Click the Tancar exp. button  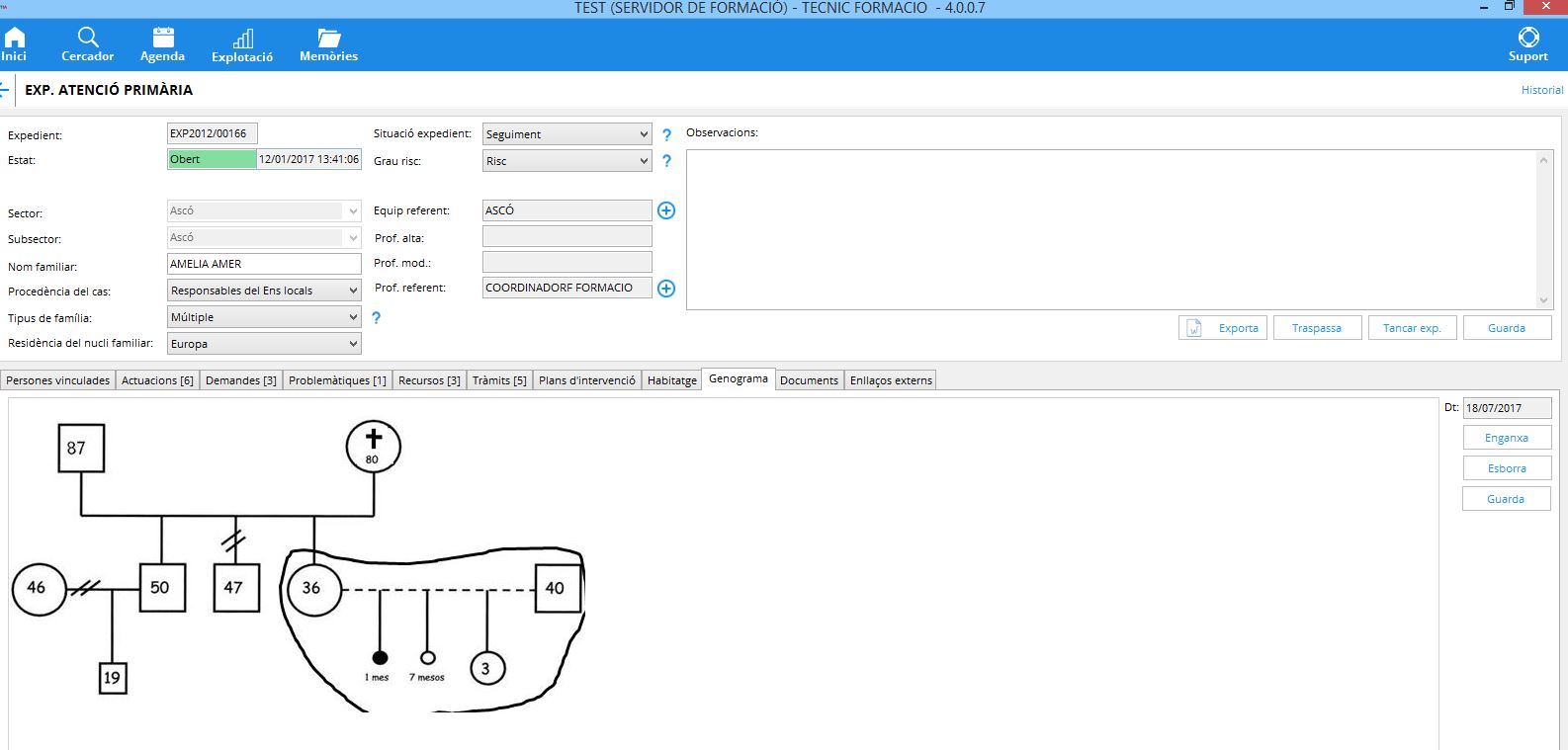pos(1412,328)
